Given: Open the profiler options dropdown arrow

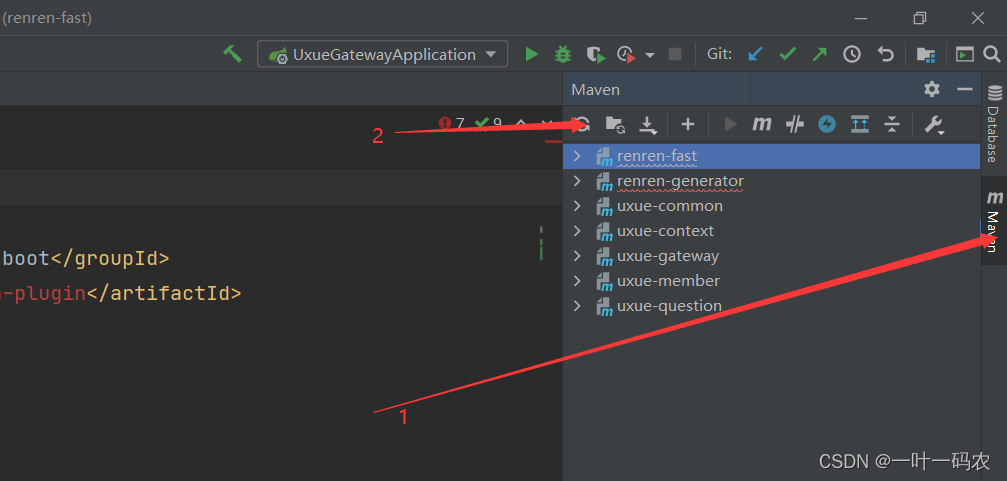Looking at the screenshot, I should point(649,55).
